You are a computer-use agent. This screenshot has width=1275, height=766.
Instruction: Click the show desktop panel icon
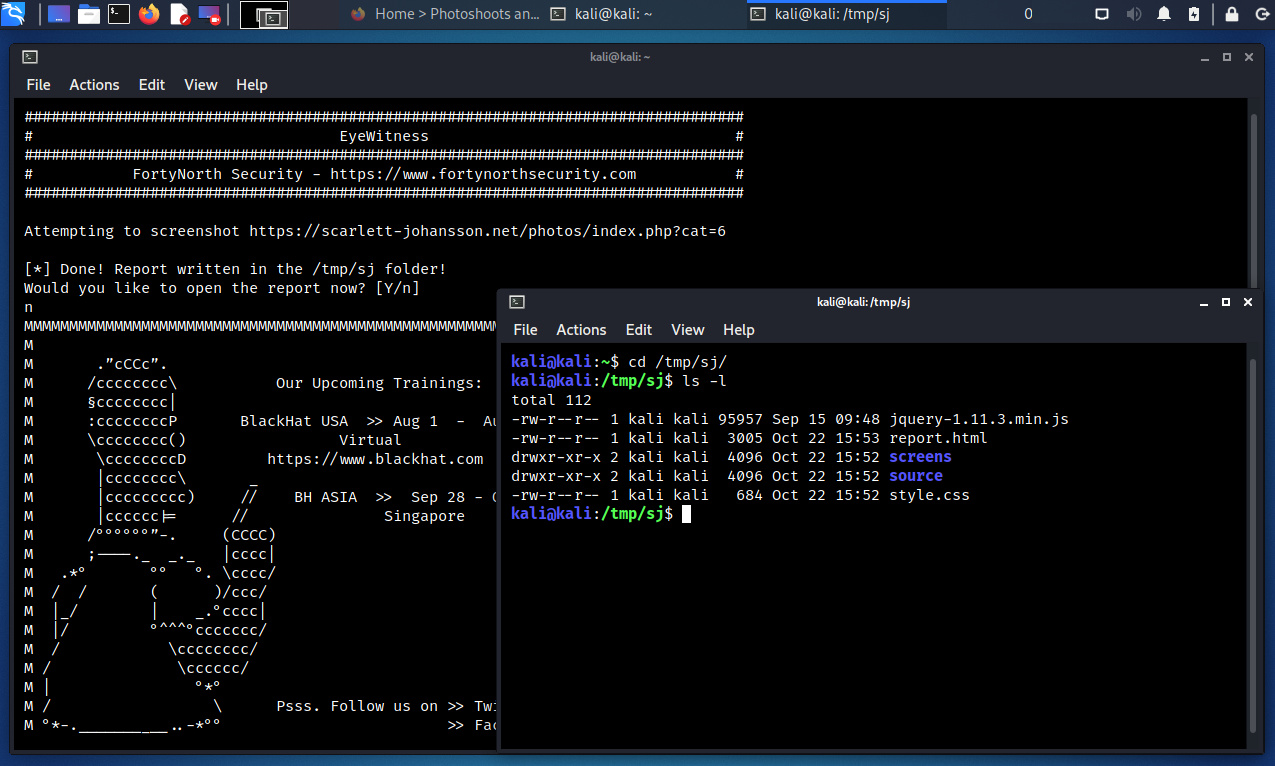coord(59,14)
